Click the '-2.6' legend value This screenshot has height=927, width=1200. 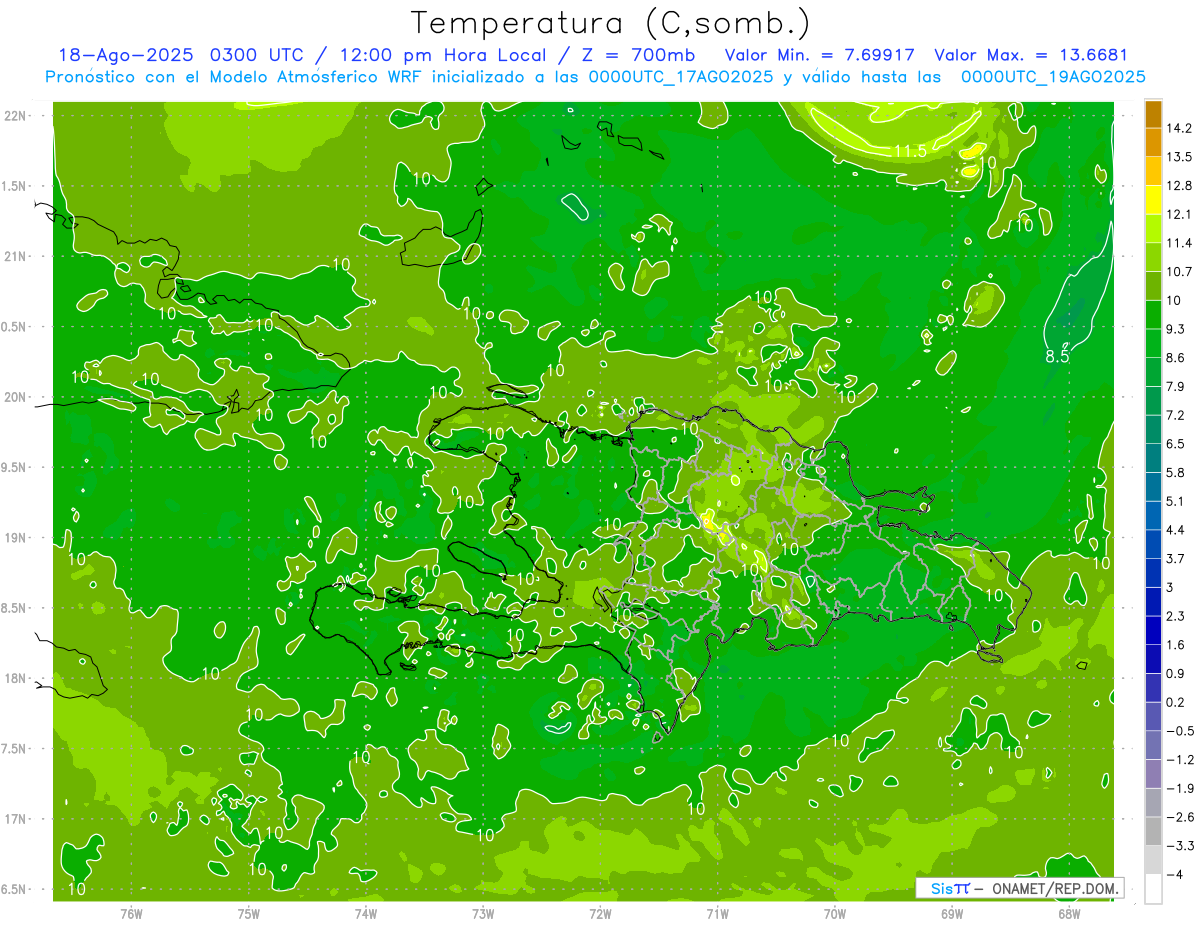coord(1180,817)
